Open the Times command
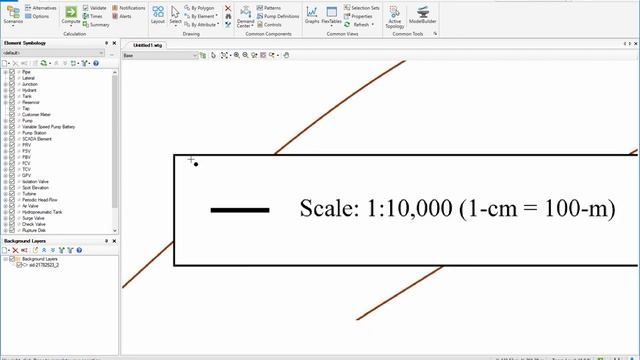This screenshot has width=640, height=360. 92,16
